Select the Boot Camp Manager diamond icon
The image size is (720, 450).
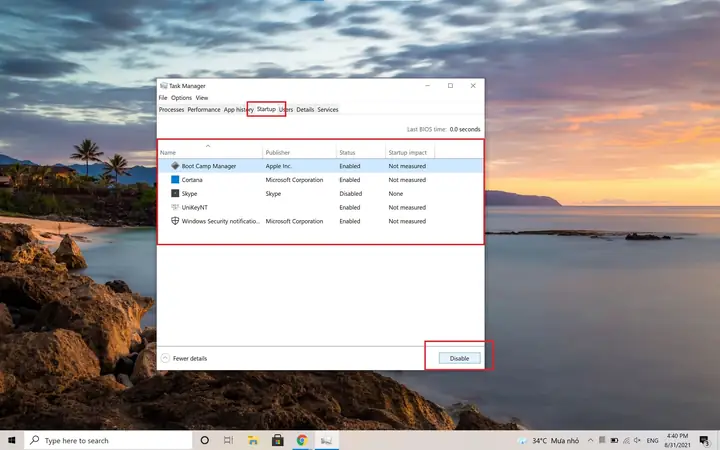[x=175, y=166]
